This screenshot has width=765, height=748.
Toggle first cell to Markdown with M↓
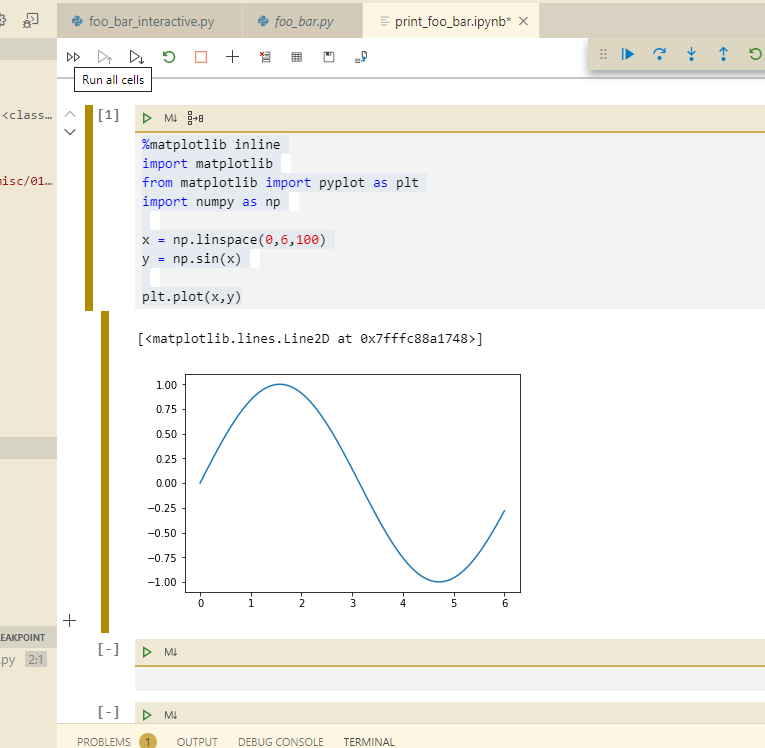tap(170, 118)
